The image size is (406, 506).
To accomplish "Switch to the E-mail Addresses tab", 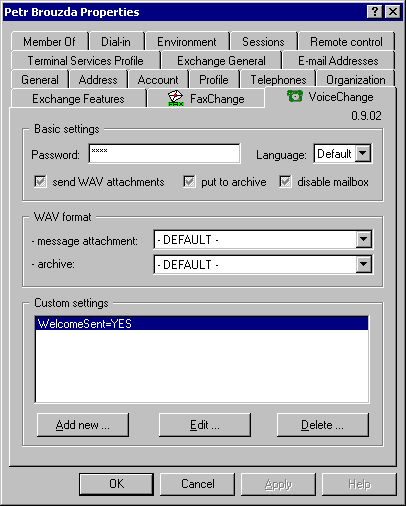I will pyautogui.click(x=338, y=61).
